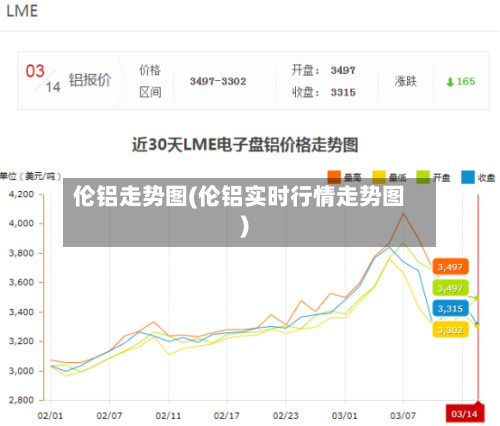
Task: Click the 2,800 y-axis label
Action: (22, 400)
